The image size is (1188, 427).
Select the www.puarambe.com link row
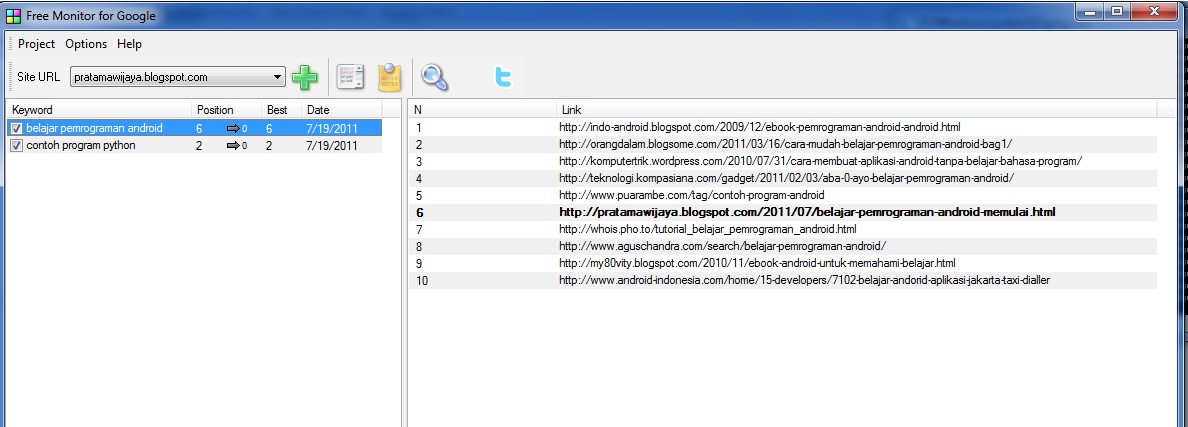[783, 195]
